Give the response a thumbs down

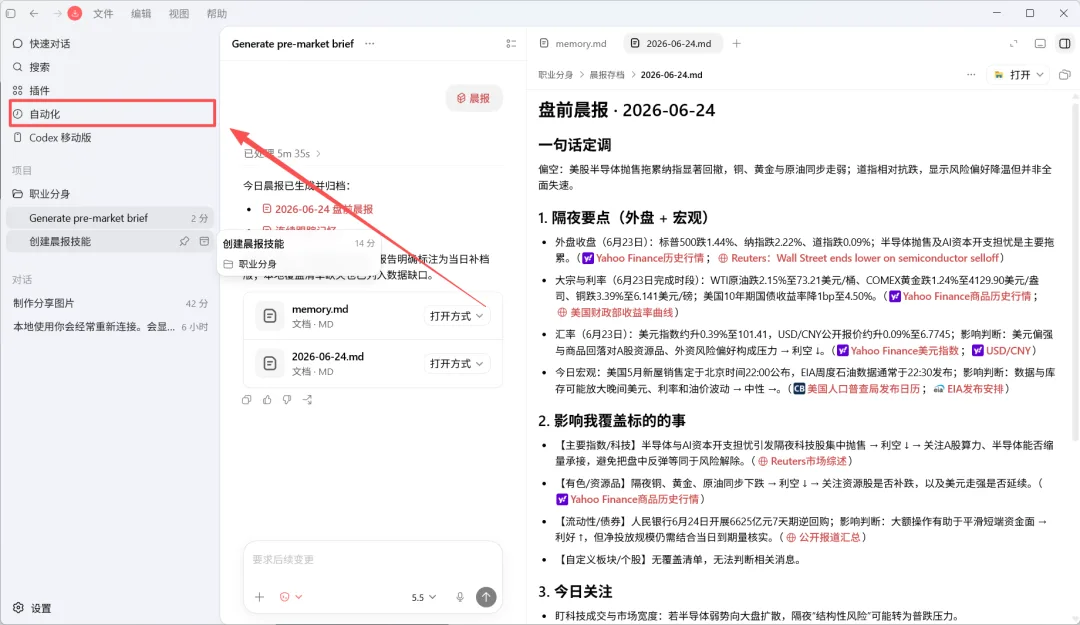(x=287, y=400)
